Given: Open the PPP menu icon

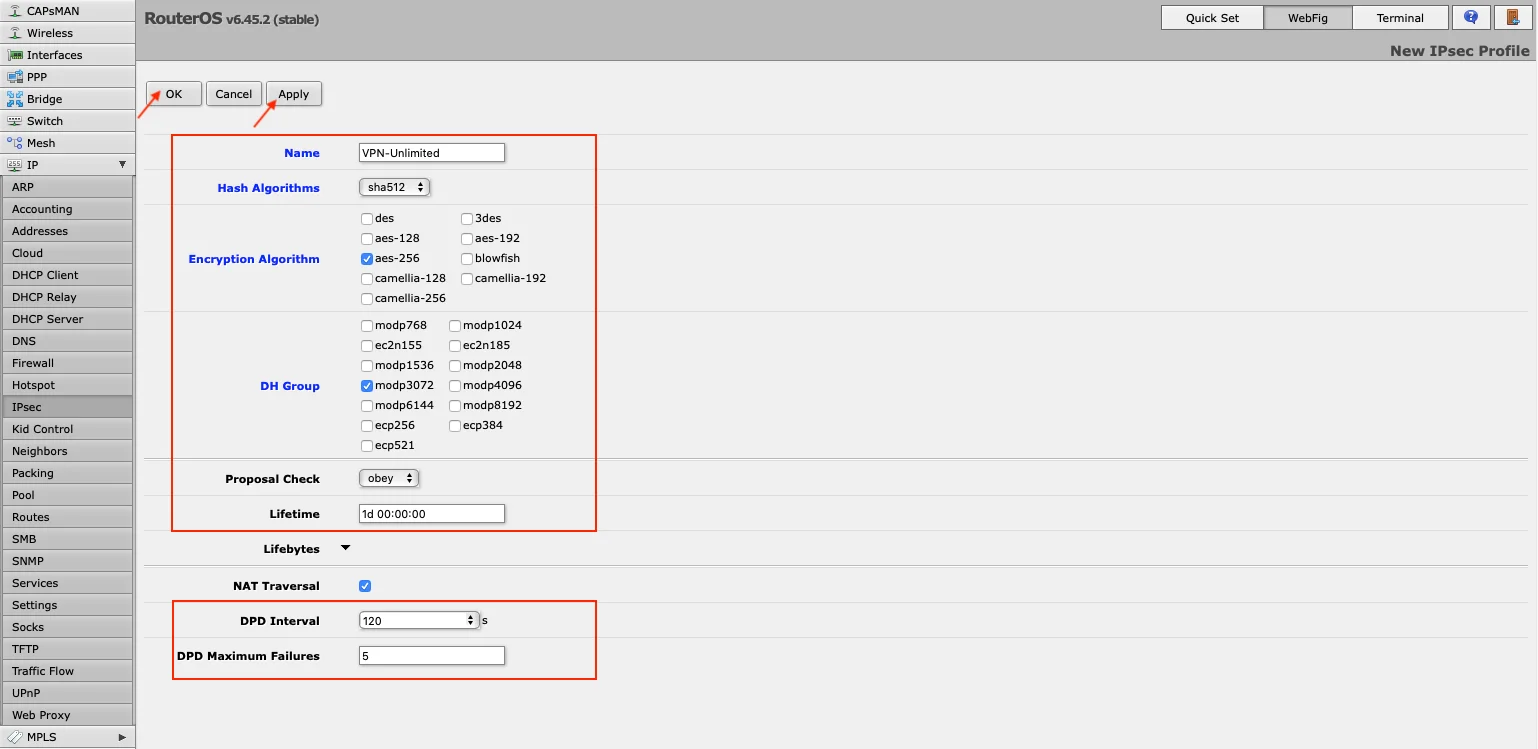Looking at the screenshot, I should (x=15, y=77).
